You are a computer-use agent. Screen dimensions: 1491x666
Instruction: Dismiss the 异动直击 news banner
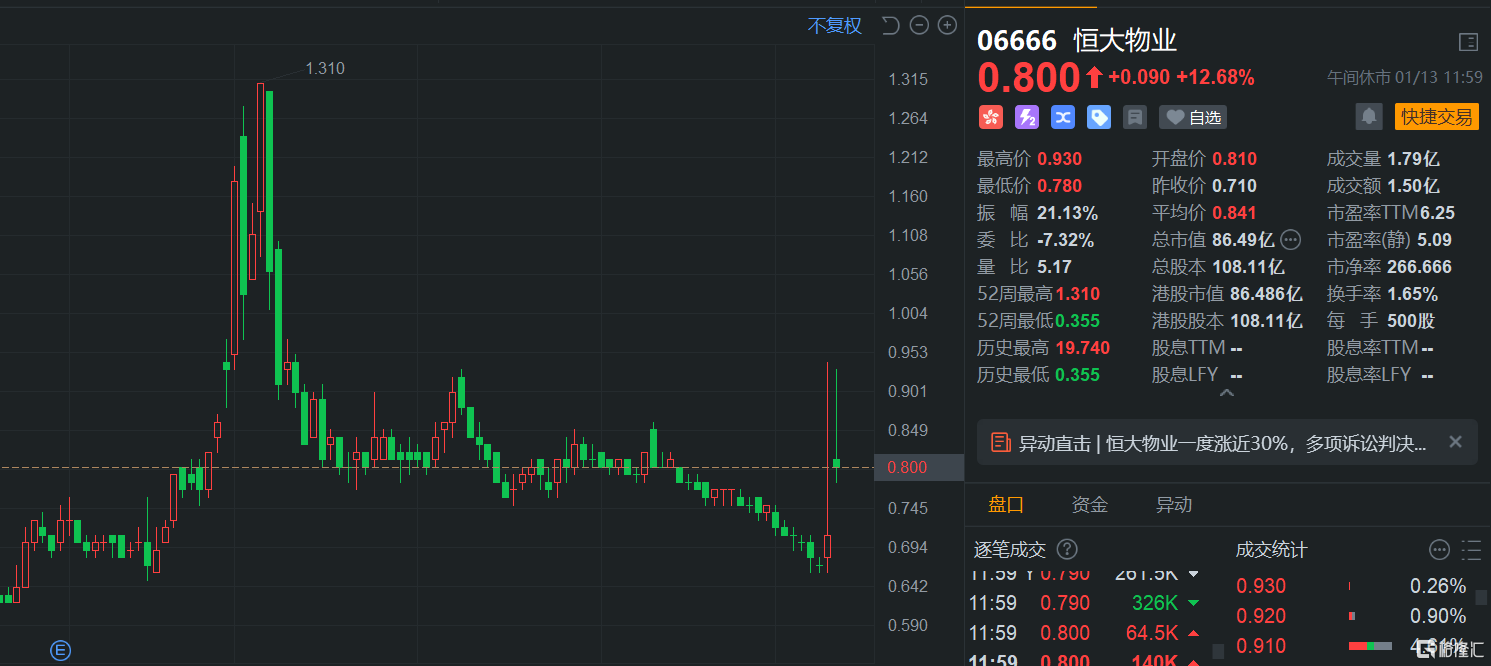[1455, 442]
